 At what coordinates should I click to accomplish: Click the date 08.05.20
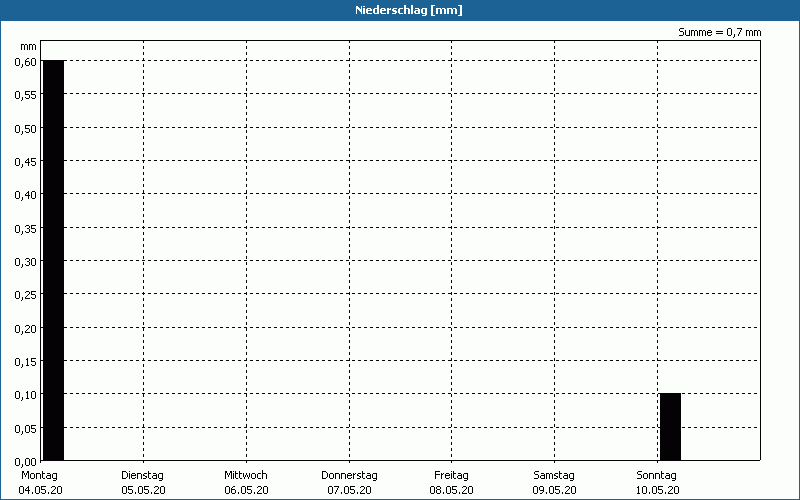point(452,490)
